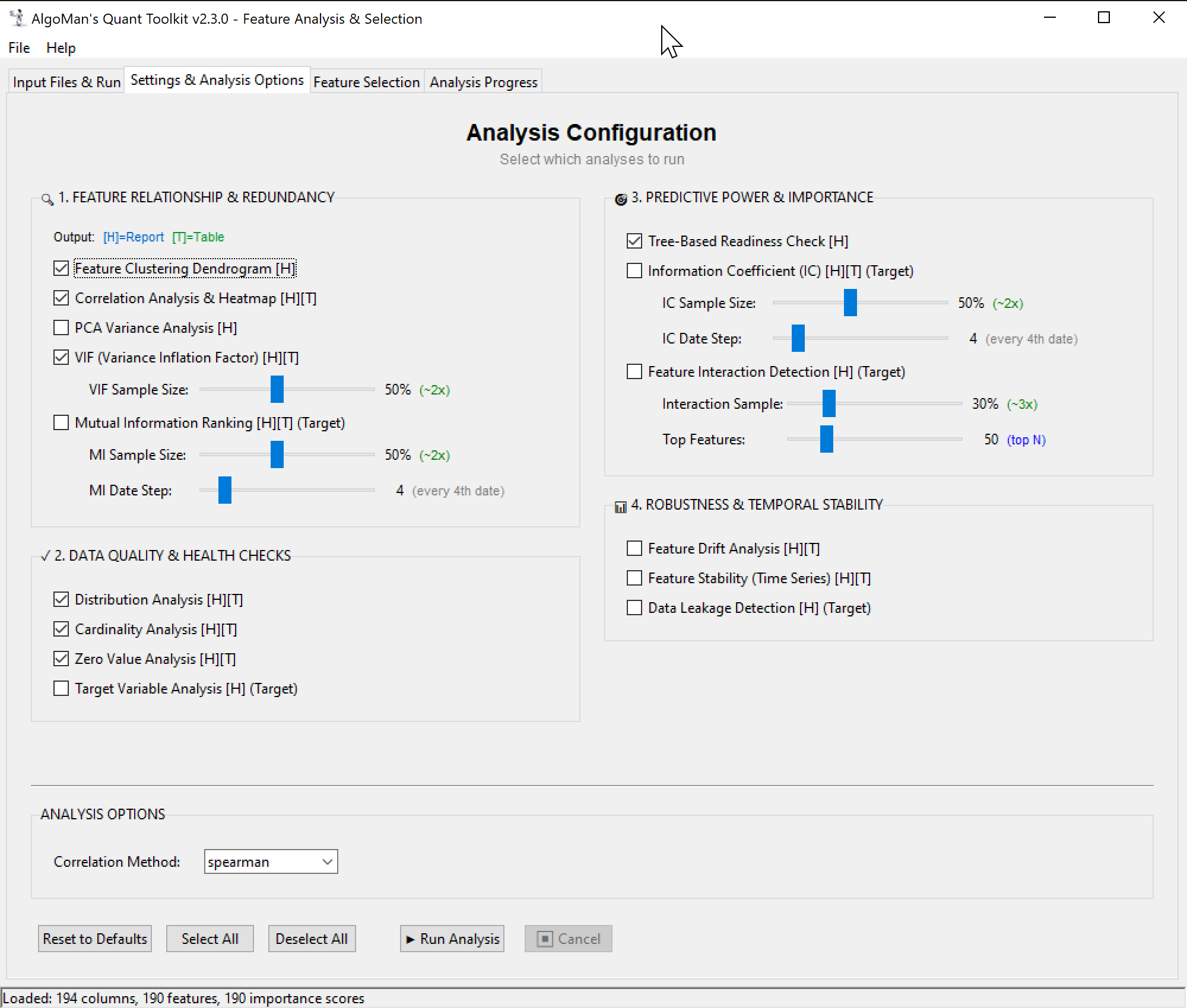Click the chart icon beside Robustness heading
The width and height of the screenshot is (1187, 1008).
pos(621,507)
